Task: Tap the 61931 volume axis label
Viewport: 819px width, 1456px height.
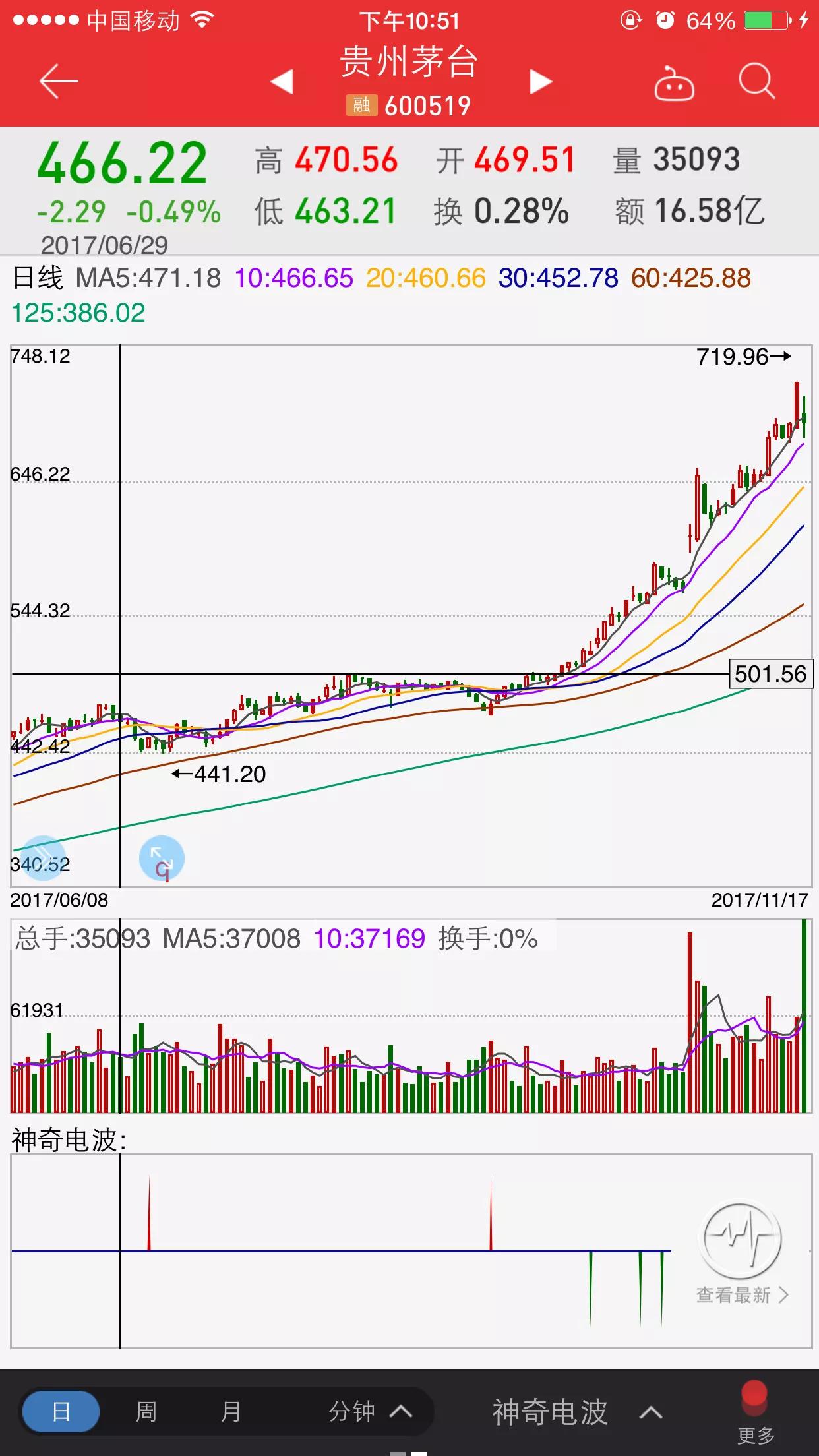Action: (x=37, y=1010)
